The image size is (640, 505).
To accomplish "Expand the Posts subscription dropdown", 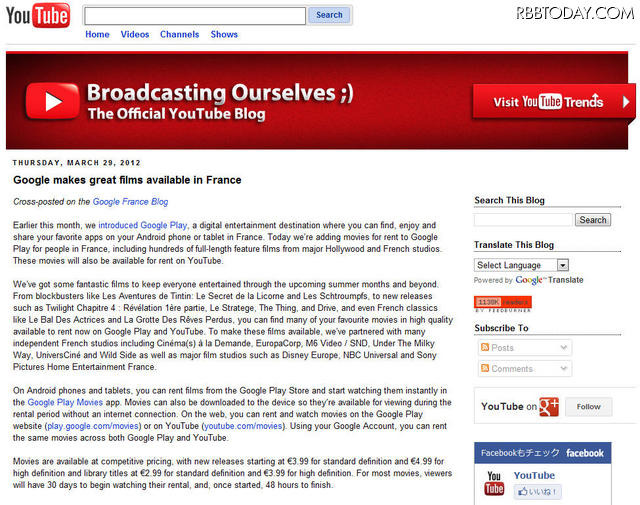I will [x=564, y=348].
